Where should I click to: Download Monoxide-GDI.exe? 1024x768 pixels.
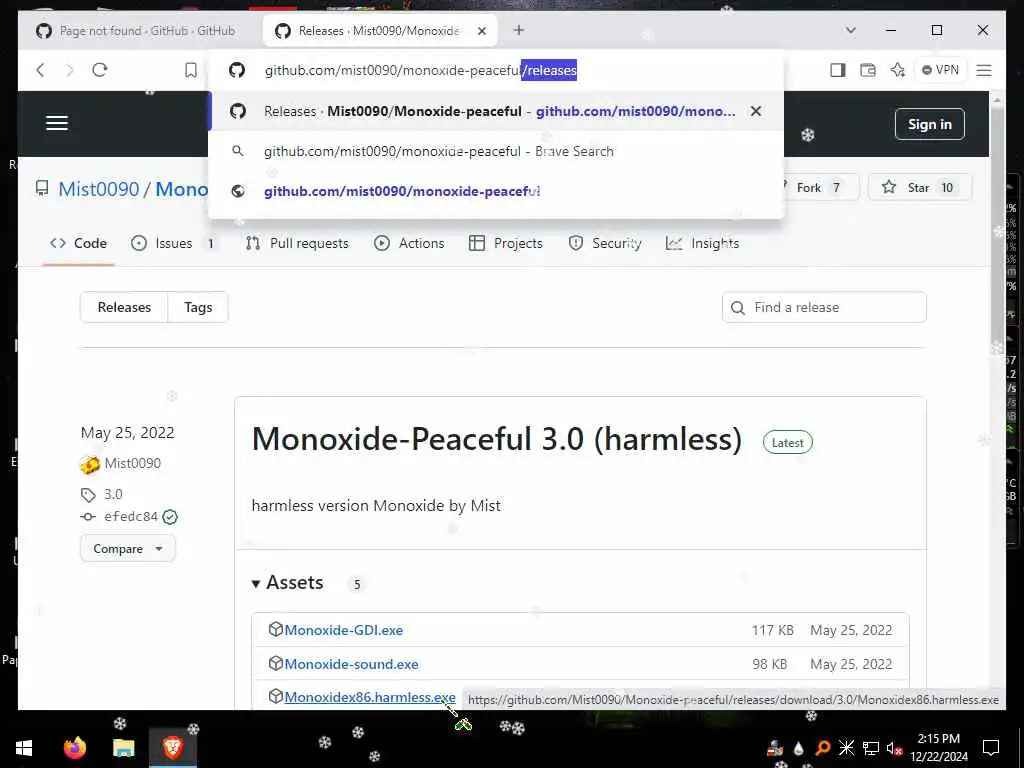coord(344,630)
